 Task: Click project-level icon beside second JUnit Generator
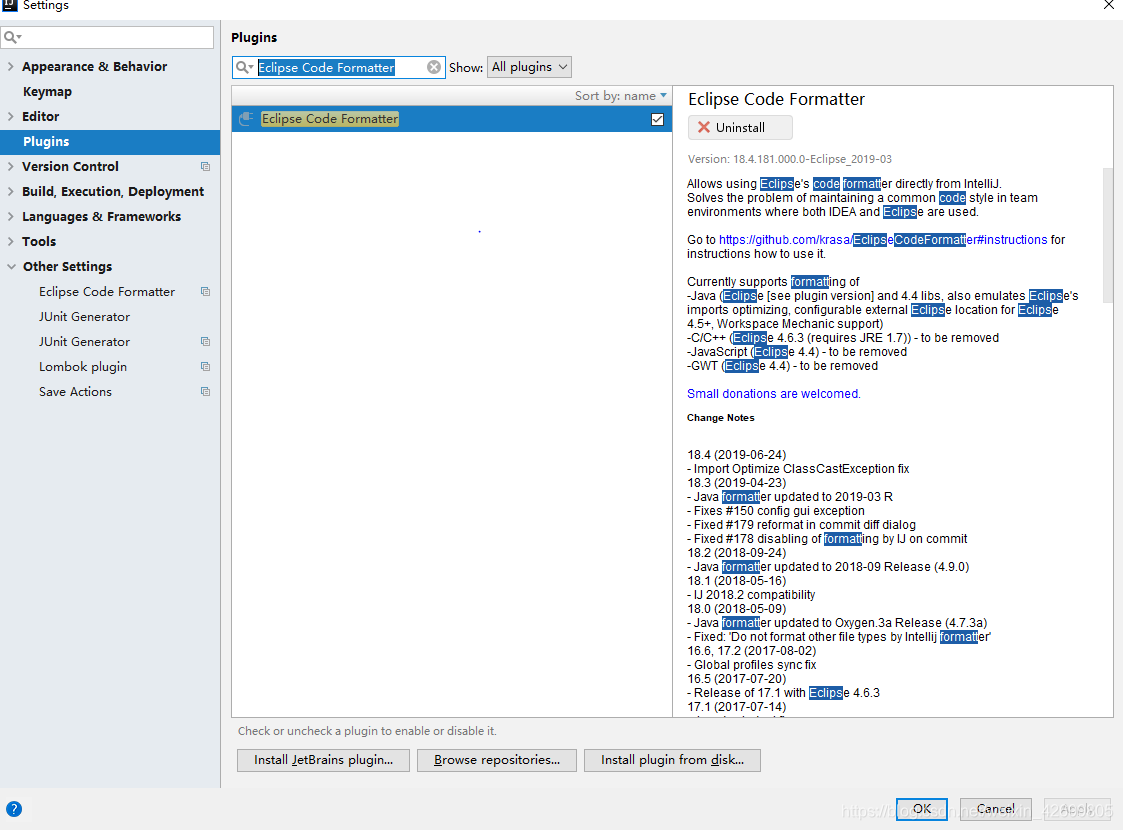click(206, 342)
